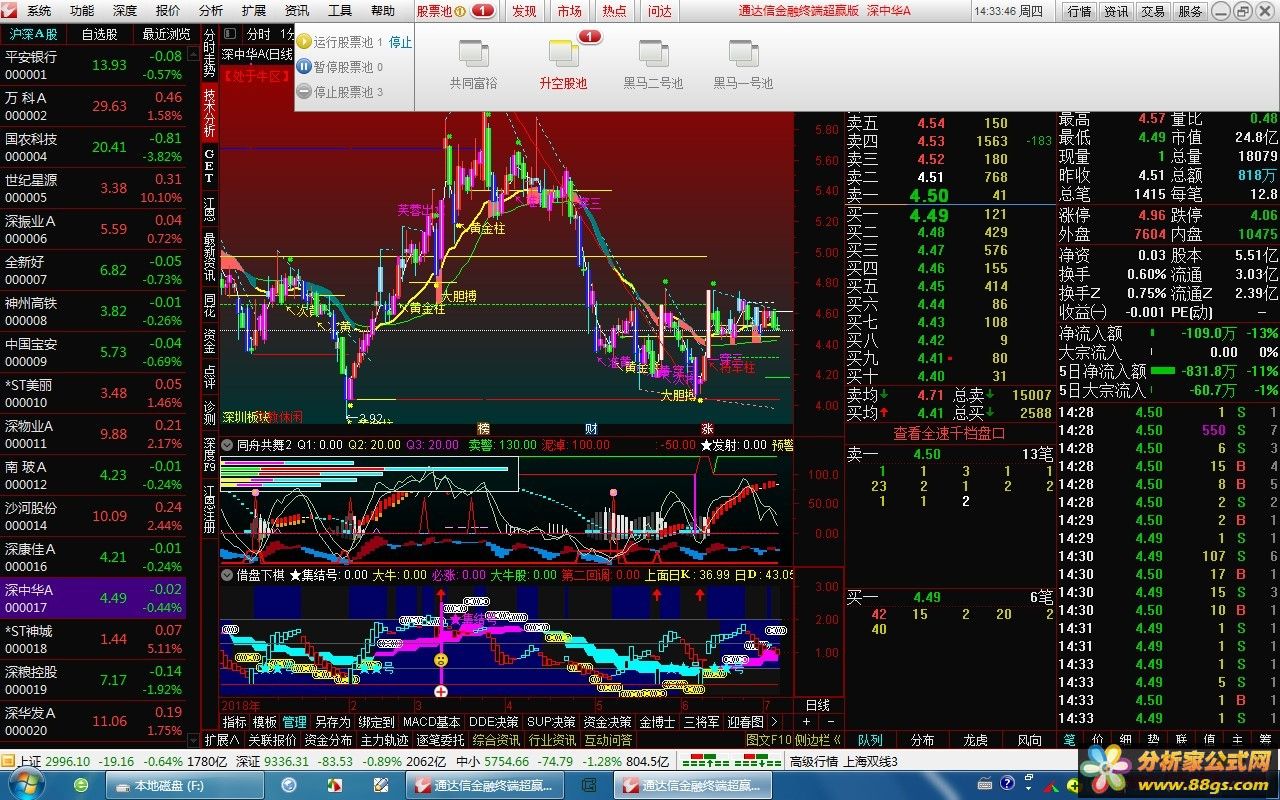
Task: Switch to 最近浏览 tab
Action: click(x=165, y=34)
